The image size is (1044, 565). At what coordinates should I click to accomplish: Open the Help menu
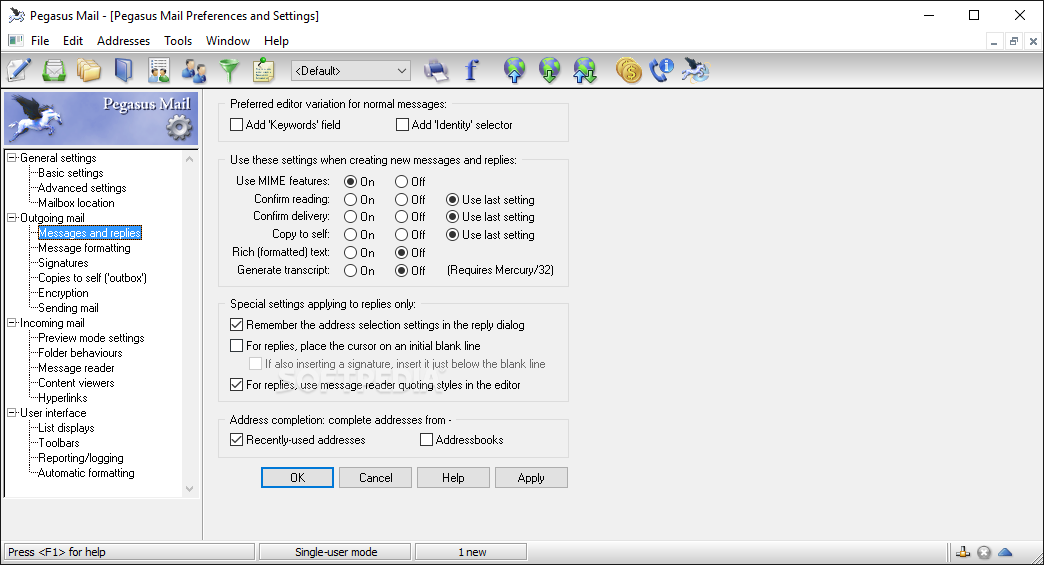(x=276, y=41)
